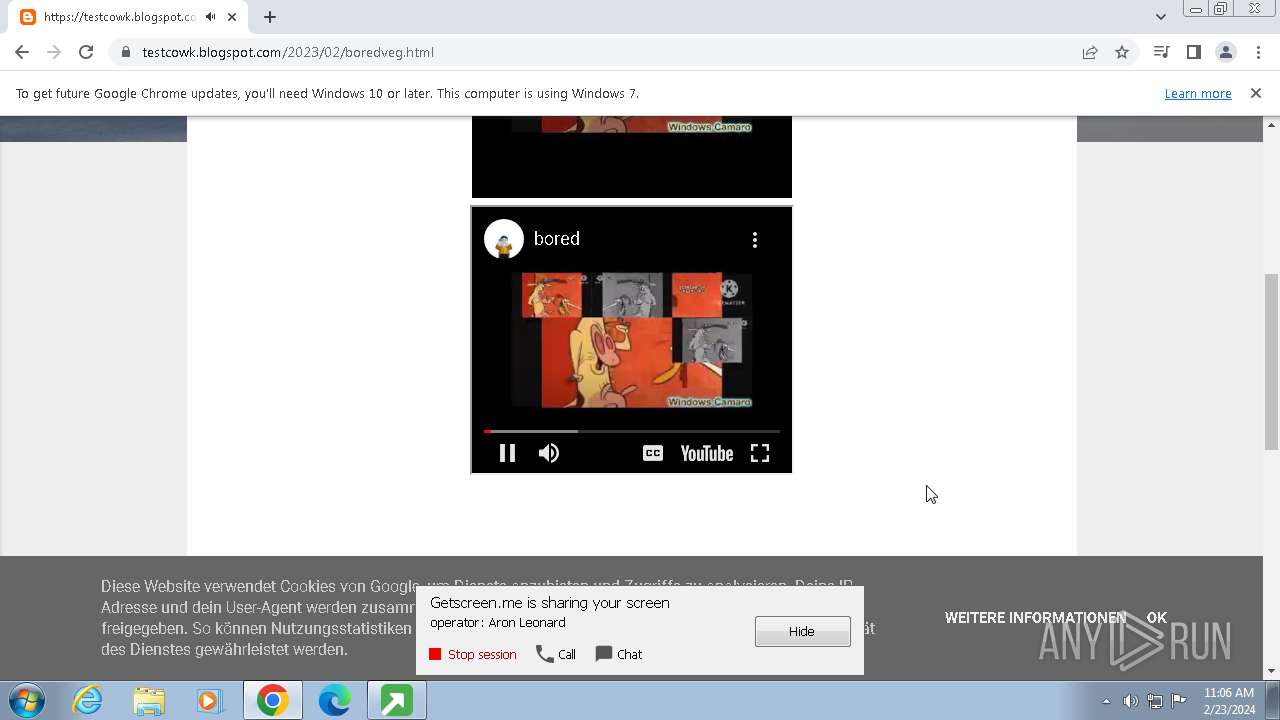
Task: Mute the YouTube player volume
Action: pos(548,453)
